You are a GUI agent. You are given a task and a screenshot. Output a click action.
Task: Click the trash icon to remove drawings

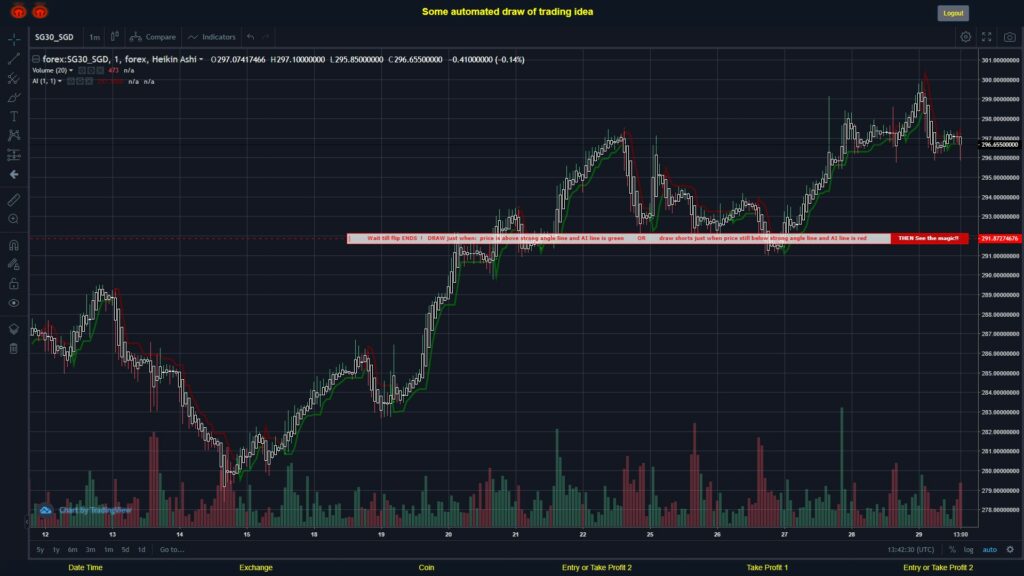14,348
